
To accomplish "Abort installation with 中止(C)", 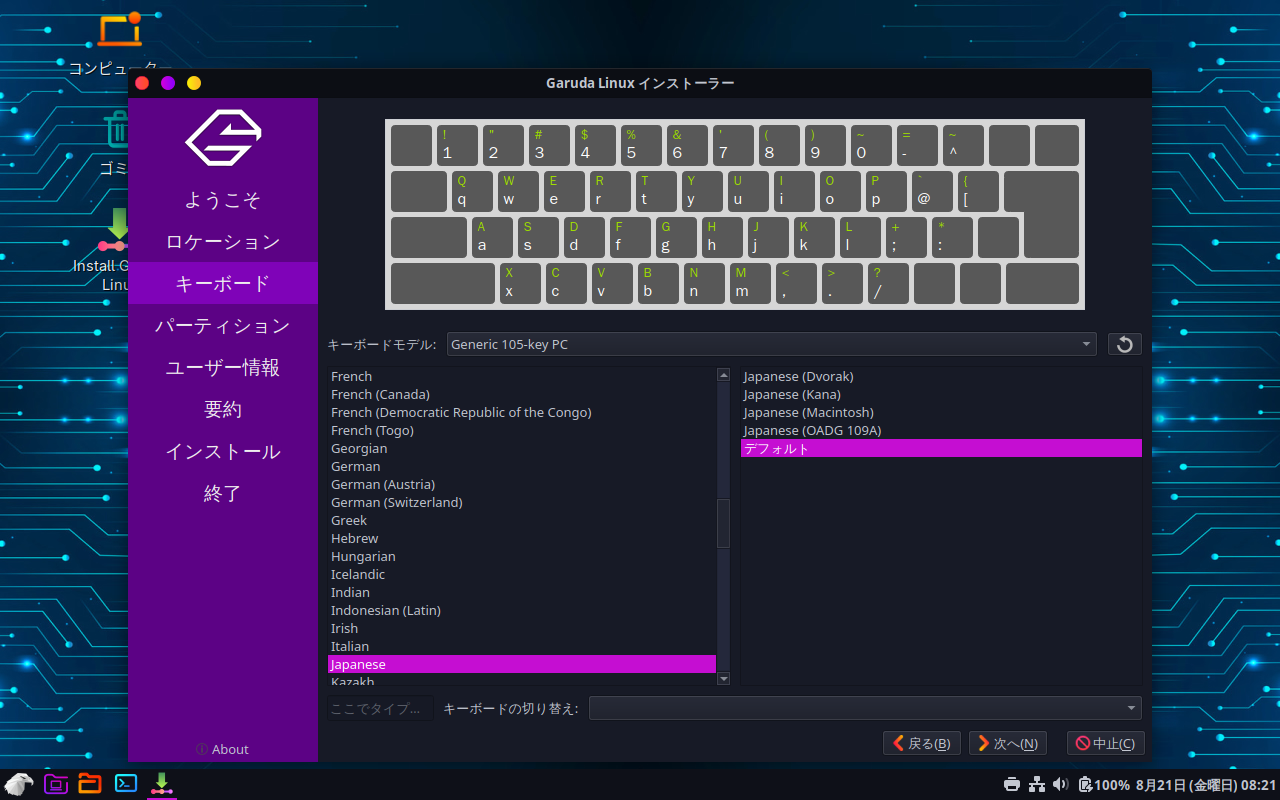I will tap(1106, 743).
